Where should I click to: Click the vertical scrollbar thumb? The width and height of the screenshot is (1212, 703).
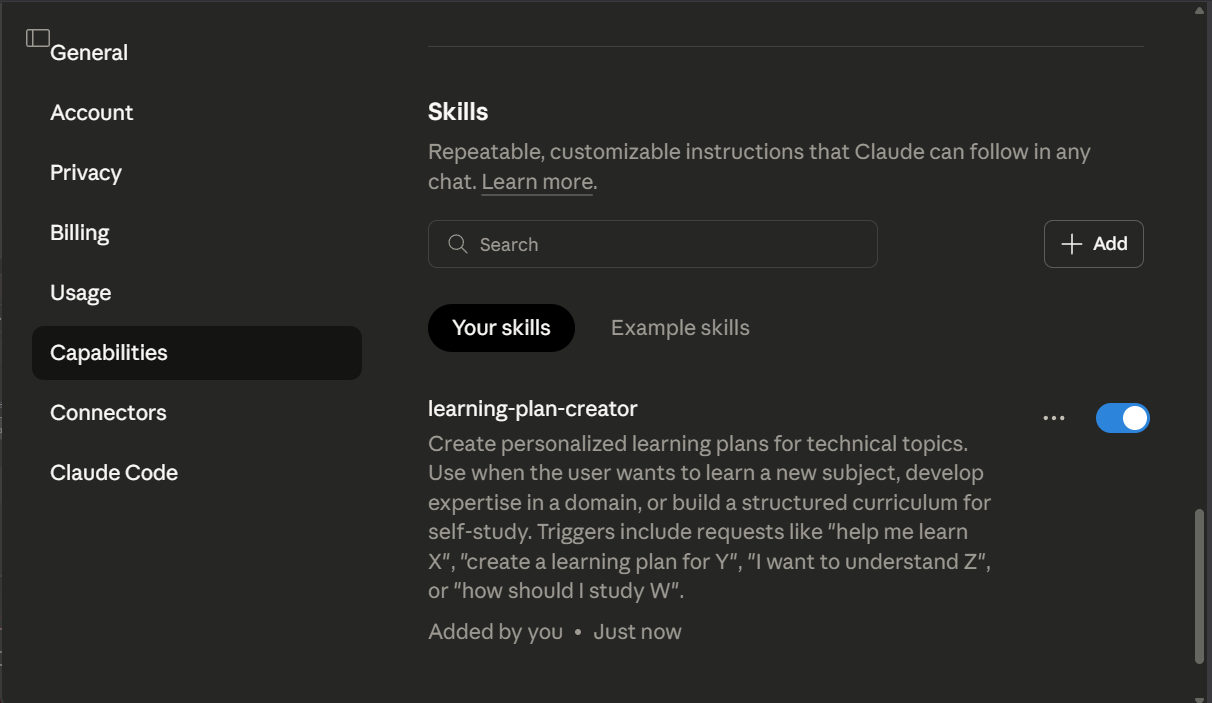1200,586
